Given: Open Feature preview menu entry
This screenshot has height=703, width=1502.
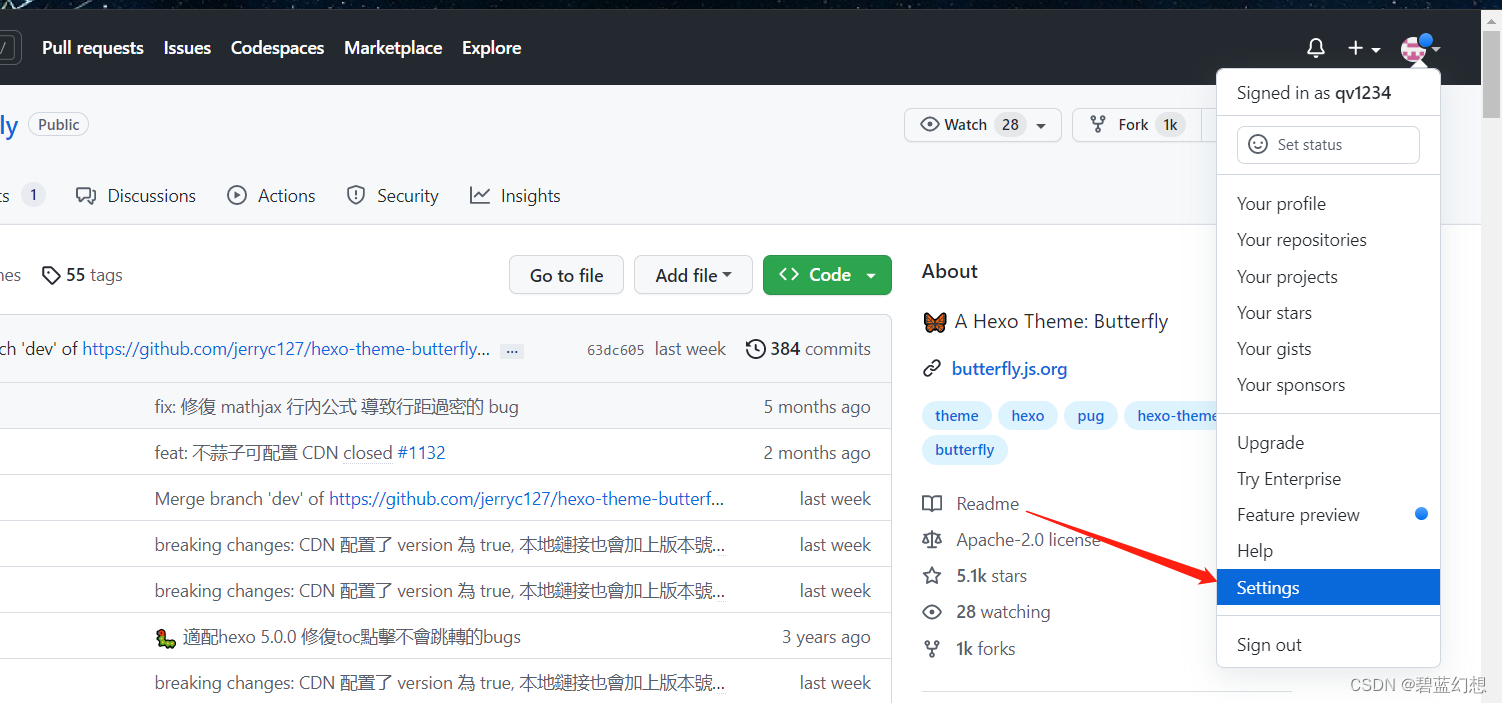Looking at the screenshot, I should [1328, 515].
